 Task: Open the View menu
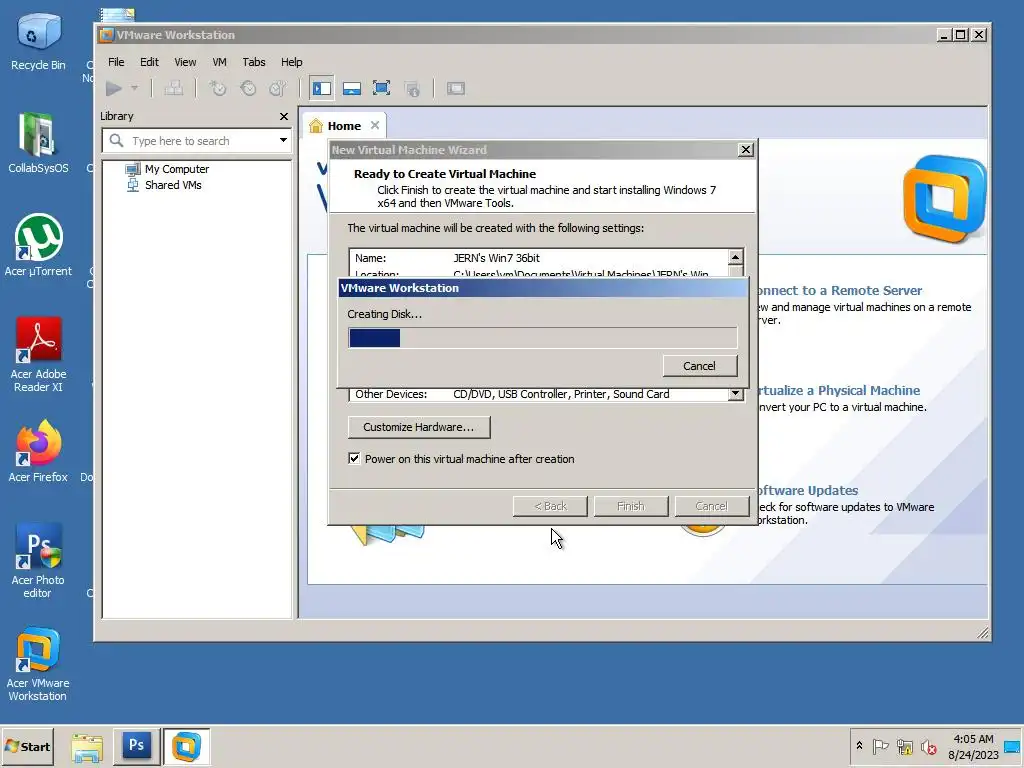coord(185,62)
